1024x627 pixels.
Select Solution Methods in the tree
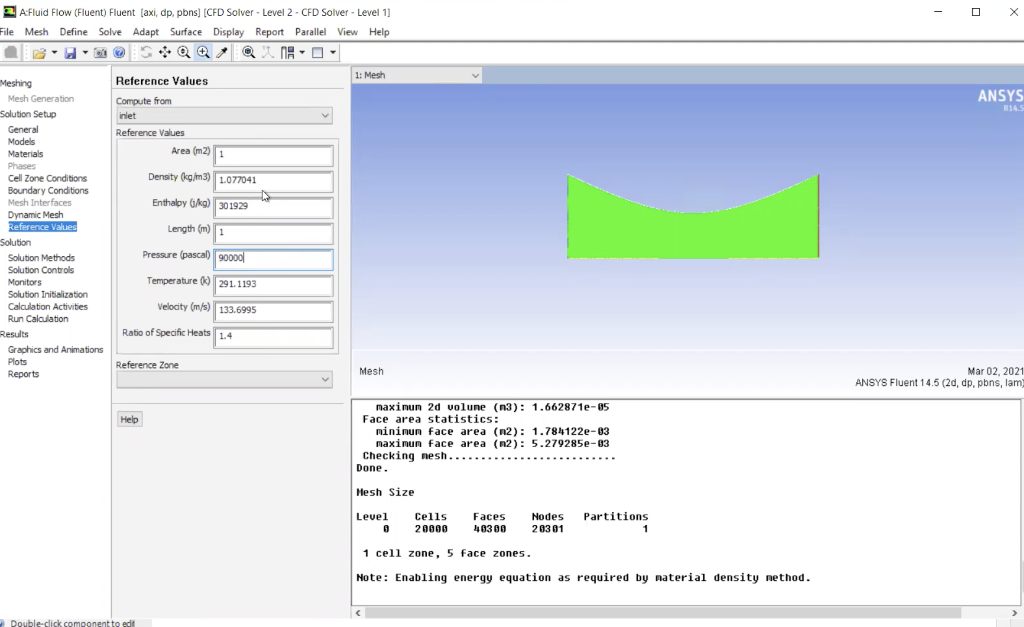[41, 258]
